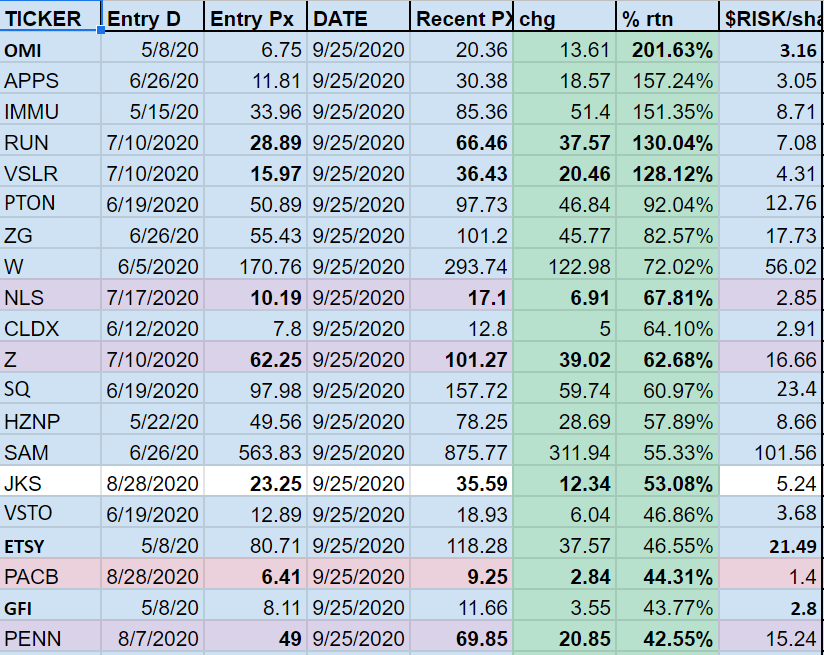The height and width of the screenshot is (655, 824).
Task: Select the IMMU ticker cell
Action: [50, 111]
